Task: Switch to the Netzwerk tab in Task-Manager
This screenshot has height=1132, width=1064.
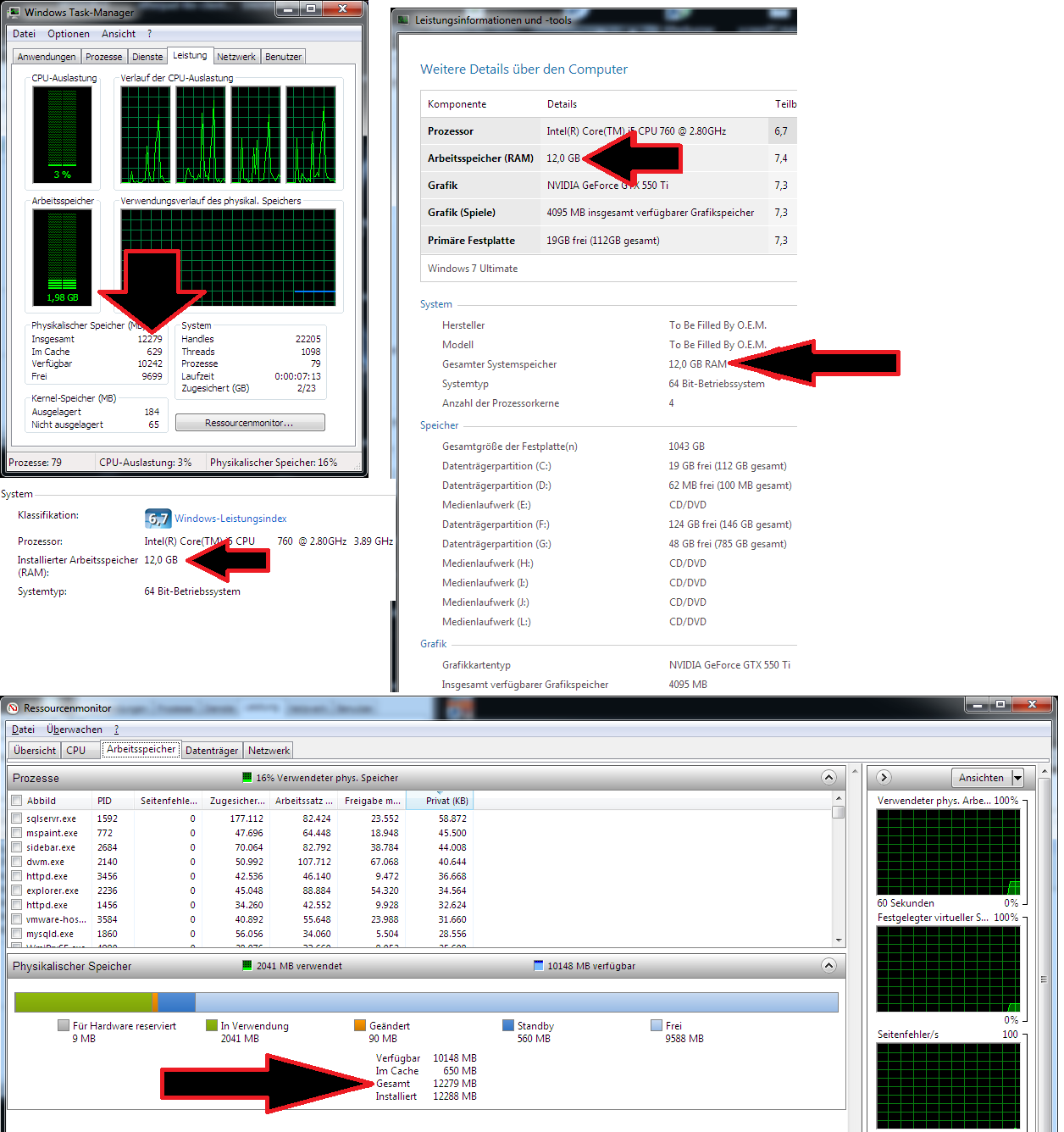Action: (236, 57)
